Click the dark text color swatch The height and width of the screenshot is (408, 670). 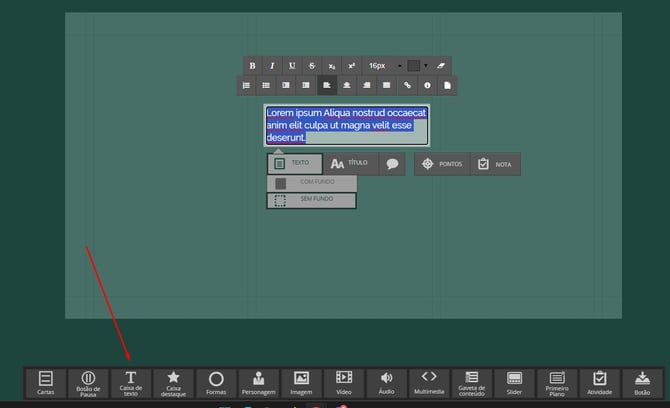click(414, 66)
